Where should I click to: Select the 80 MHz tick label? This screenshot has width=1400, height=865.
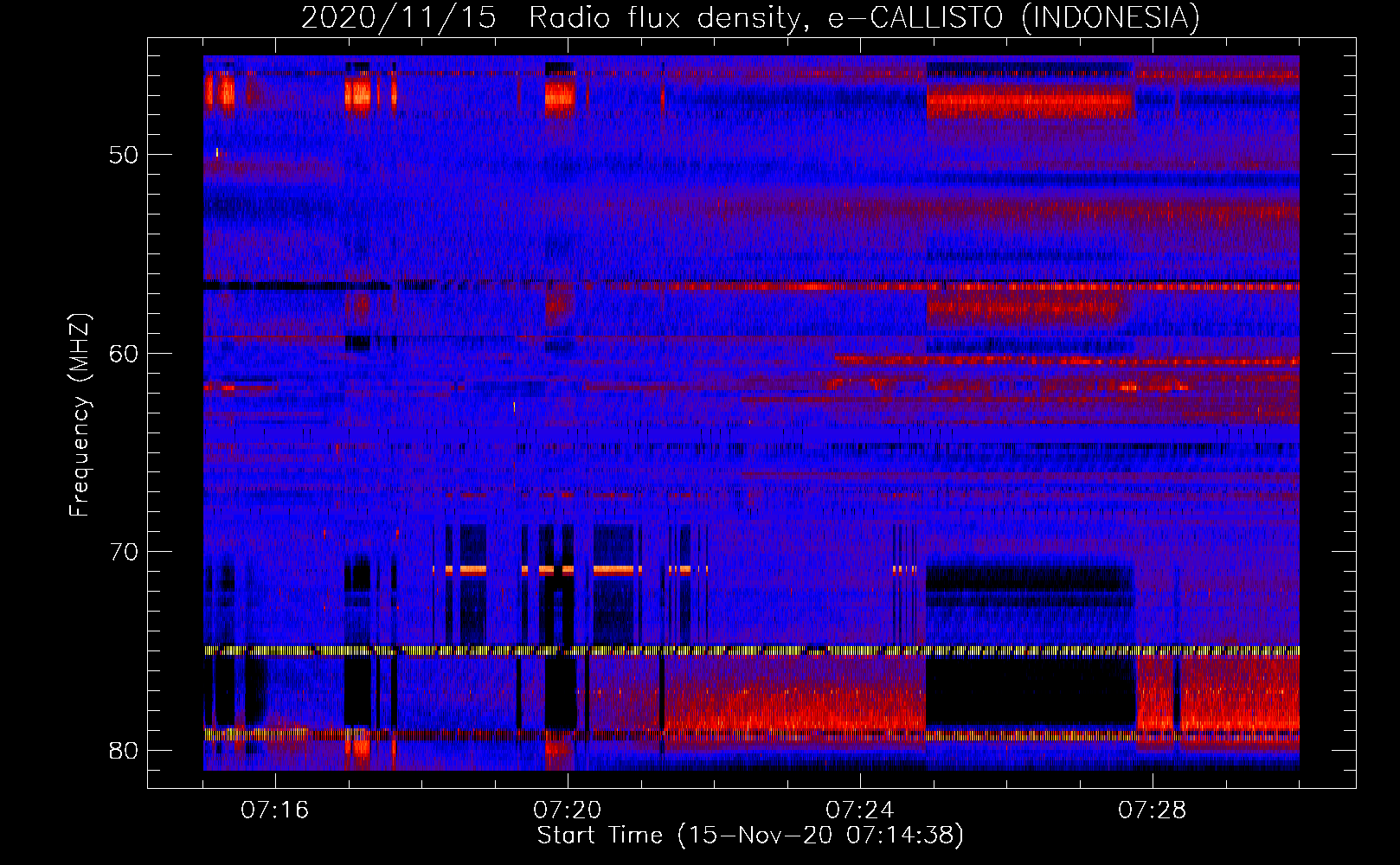pos(124,750)
